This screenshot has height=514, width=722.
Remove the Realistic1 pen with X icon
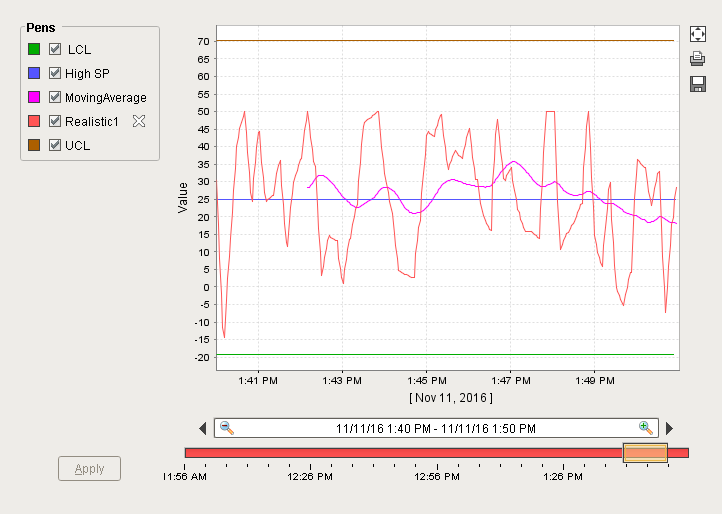139,121
